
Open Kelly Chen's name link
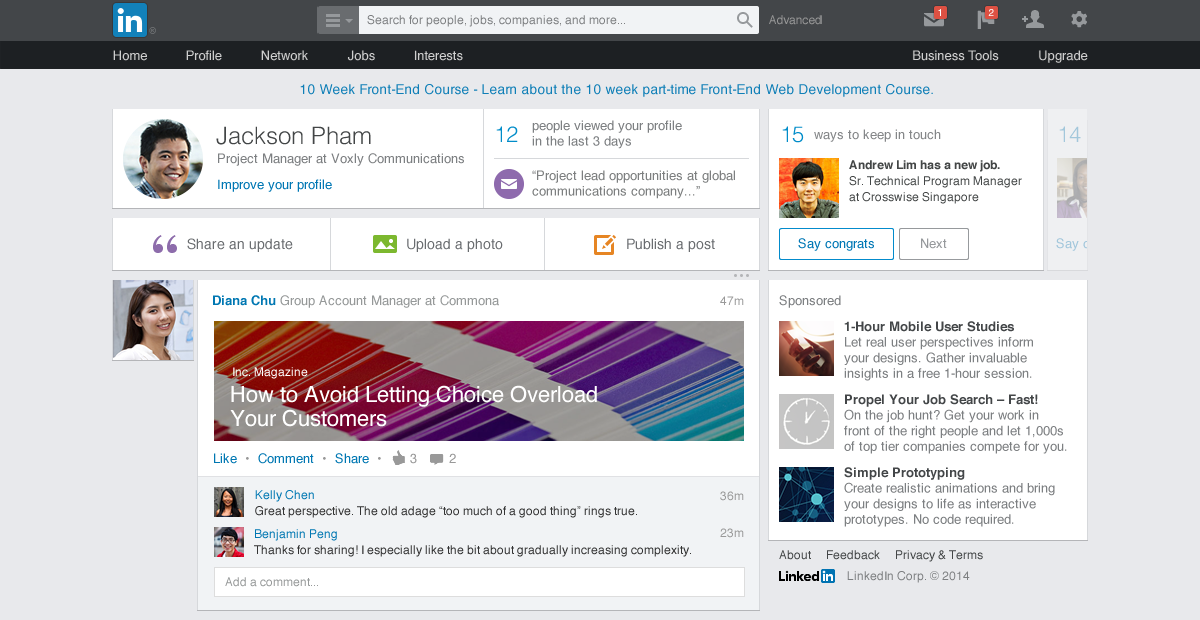pos(285,495)
